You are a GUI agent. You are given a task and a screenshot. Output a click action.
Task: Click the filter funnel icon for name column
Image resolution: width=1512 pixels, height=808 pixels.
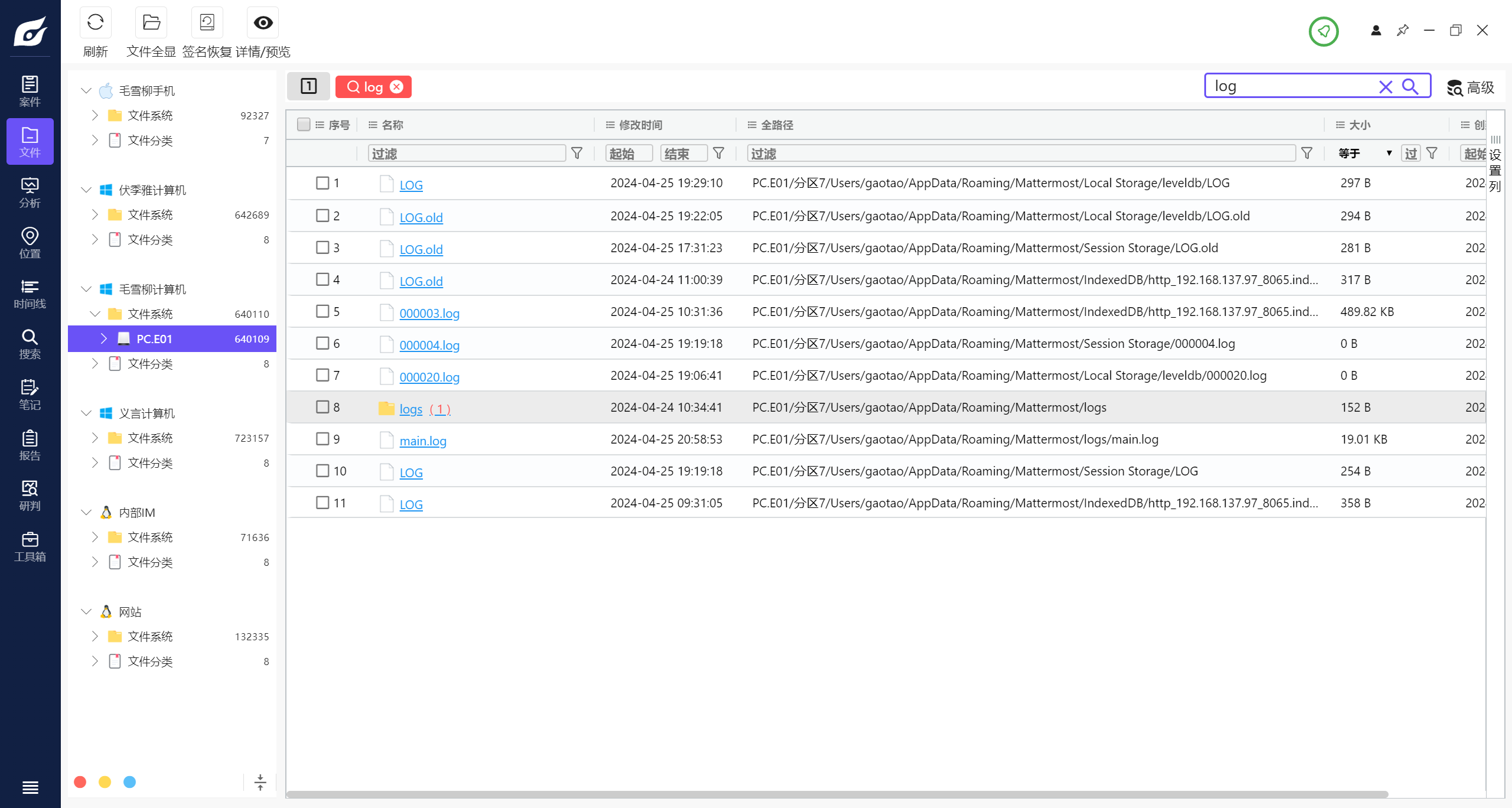coord(577,154)
